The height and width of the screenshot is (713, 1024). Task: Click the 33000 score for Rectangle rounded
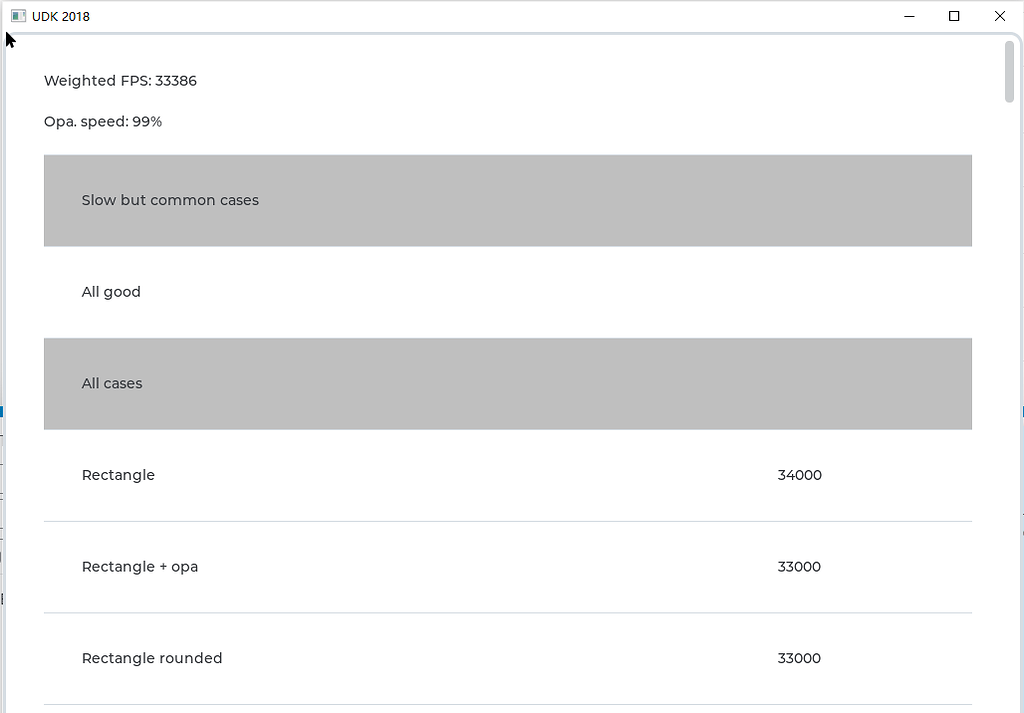click(x=799, y=658)
